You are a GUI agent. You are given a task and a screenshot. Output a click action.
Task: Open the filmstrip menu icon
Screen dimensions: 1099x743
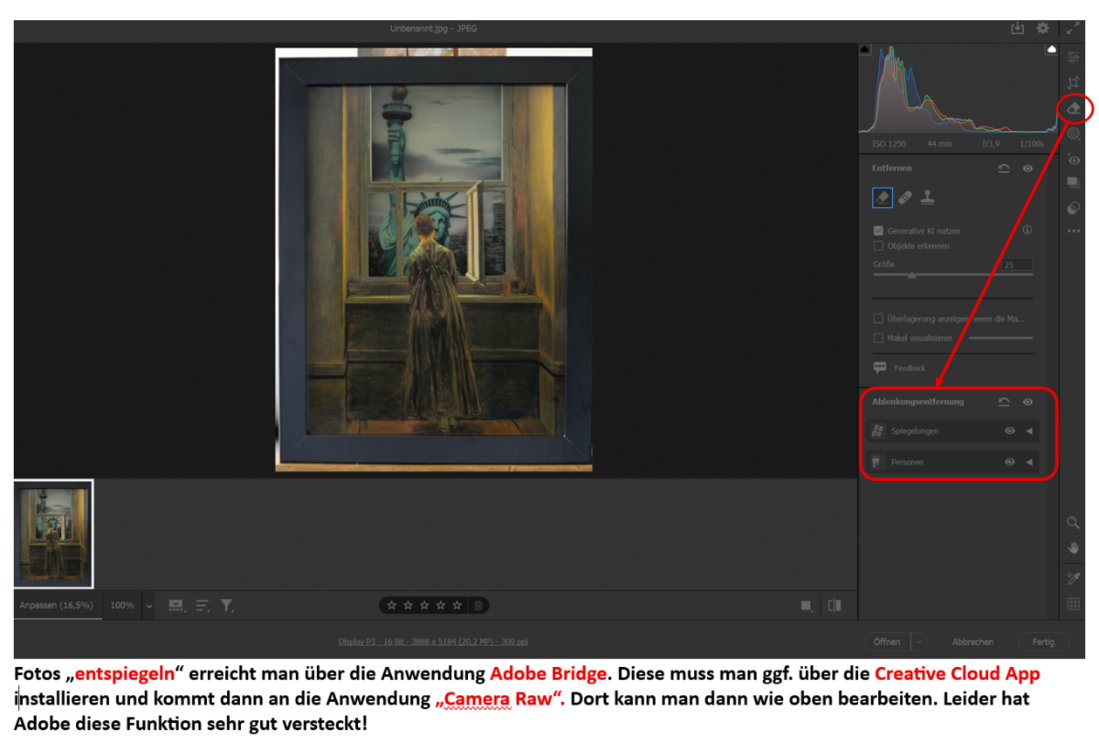[x=176, y=606]
